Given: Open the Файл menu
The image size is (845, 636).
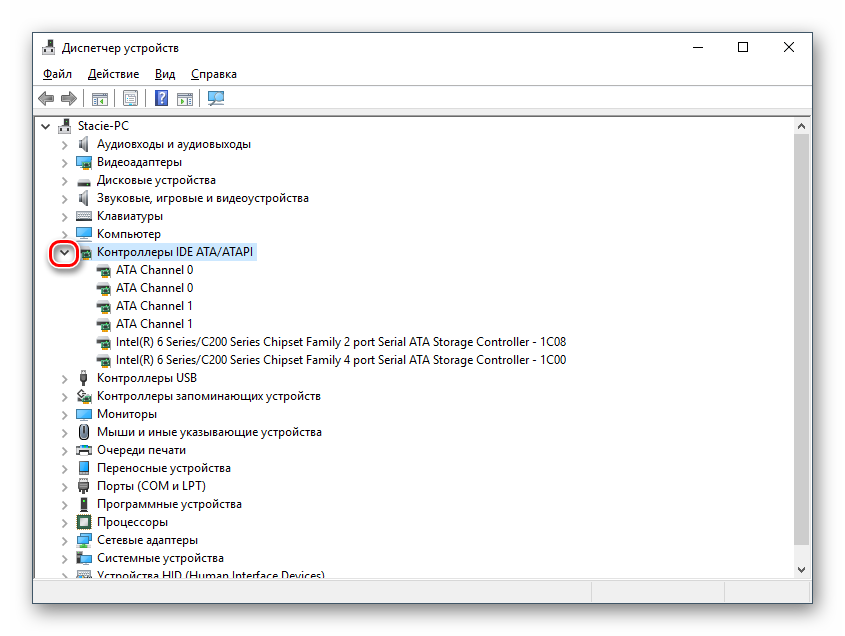Looking at the screenshot, I should pos(57,74).
